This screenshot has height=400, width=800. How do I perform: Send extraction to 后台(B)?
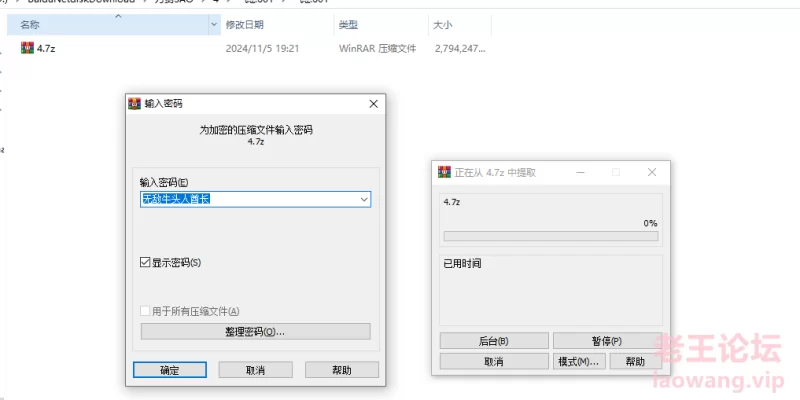coord(494,341)
